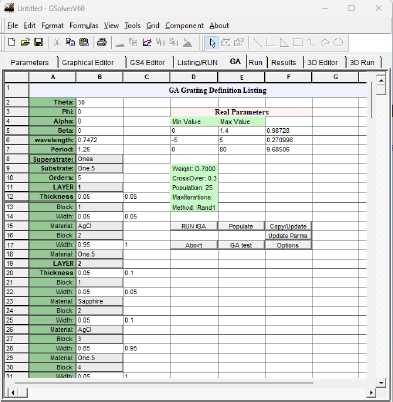Click the Options button
Image resolution: width=393 pixels, height=402 pixels.
coord(288,245)
